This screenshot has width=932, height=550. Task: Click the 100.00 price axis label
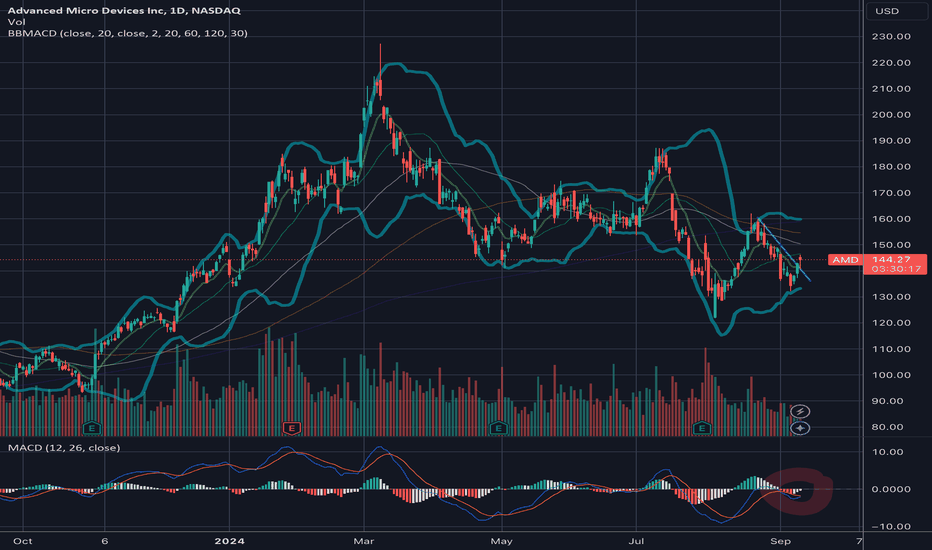890,375
